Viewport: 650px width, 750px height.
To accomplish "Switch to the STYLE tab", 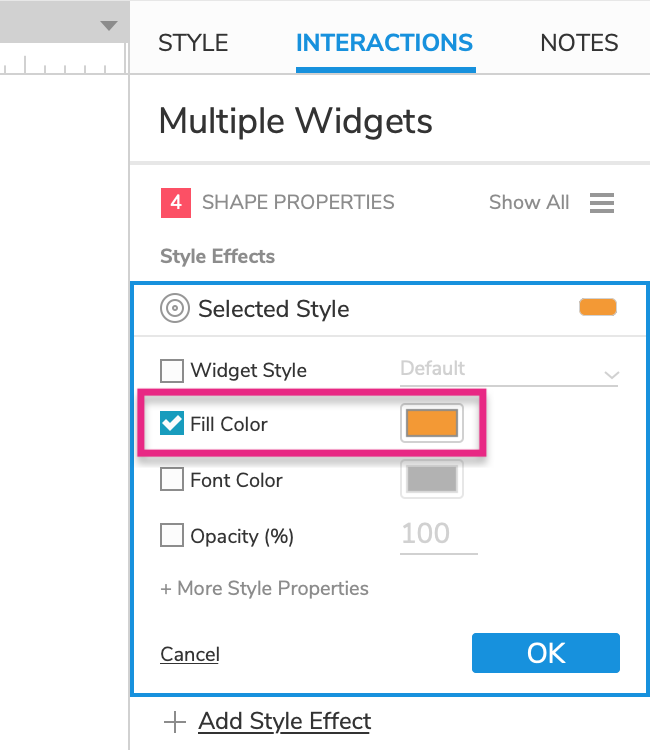I will 193,43.
